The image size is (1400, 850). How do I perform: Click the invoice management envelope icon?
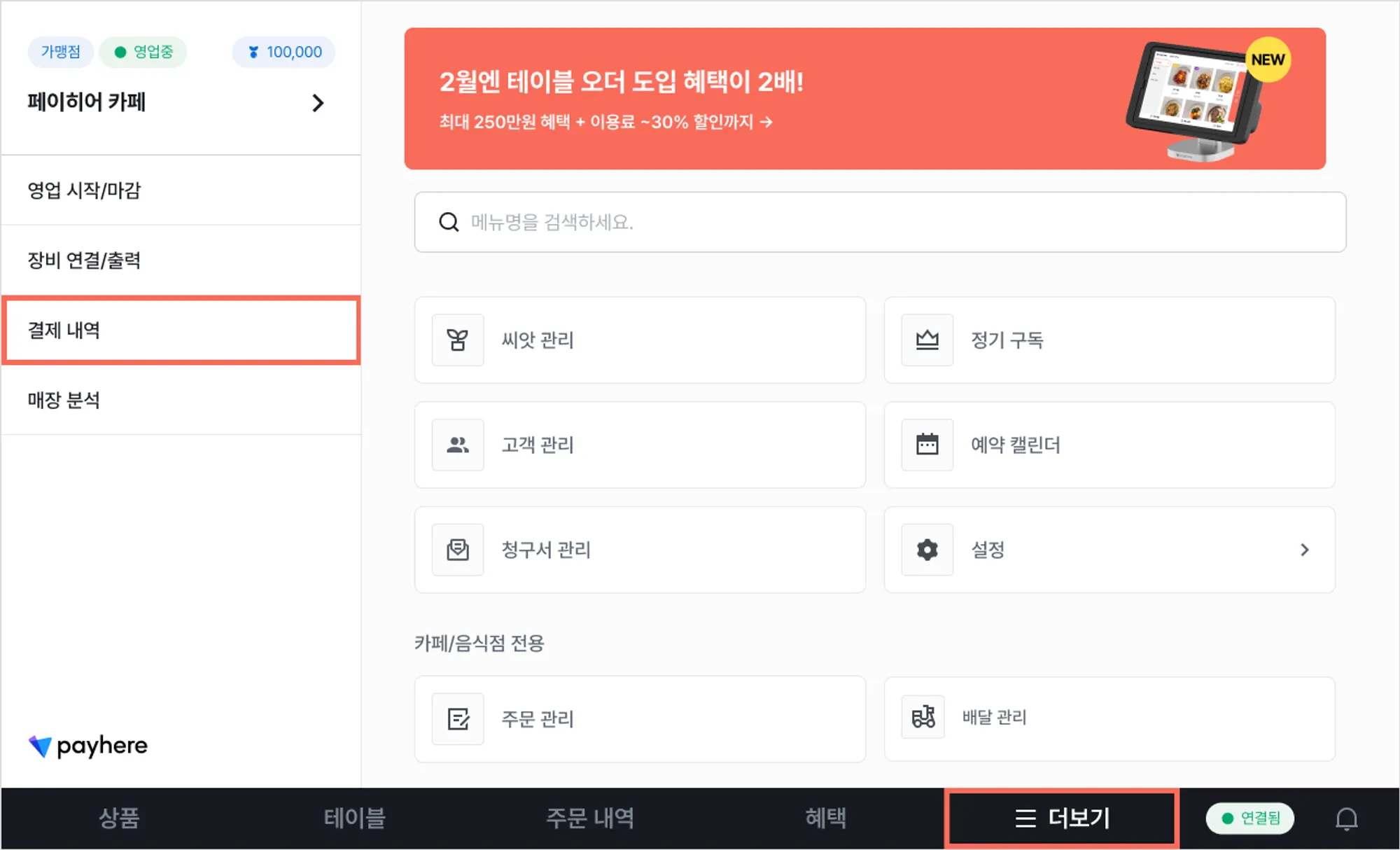click(458, 550)
